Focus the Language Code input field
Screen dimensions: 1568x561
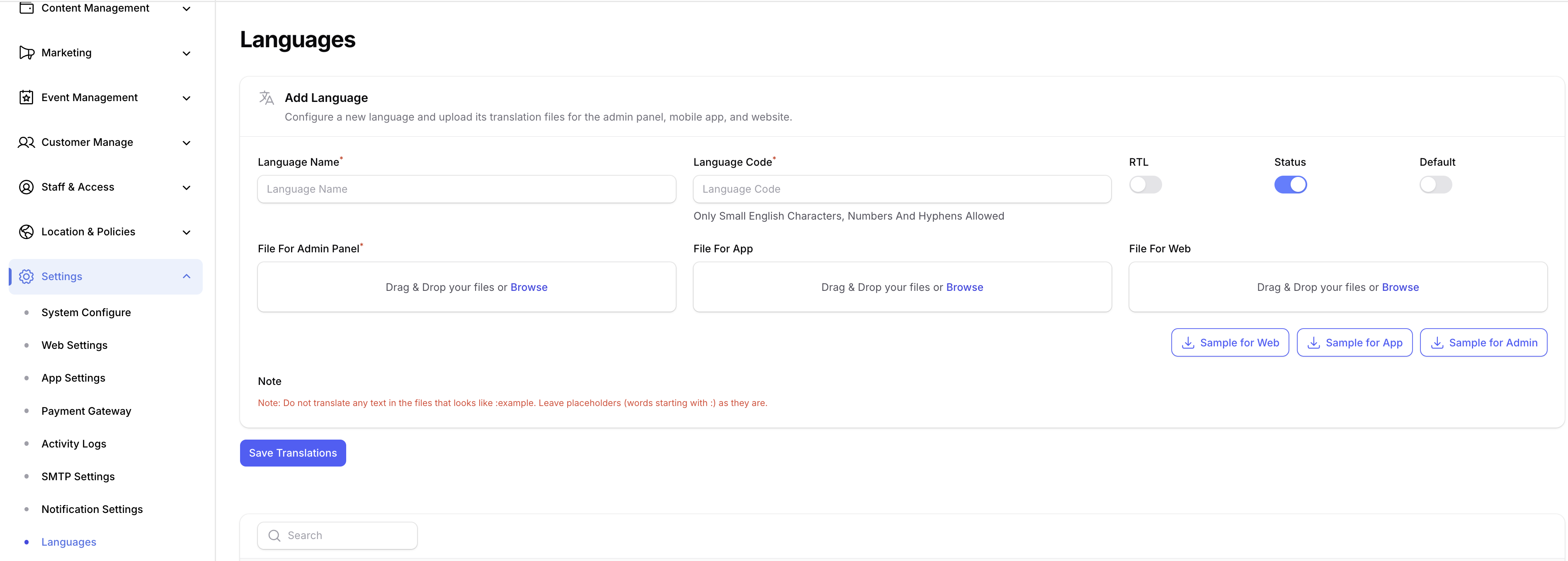click(902, 189)
